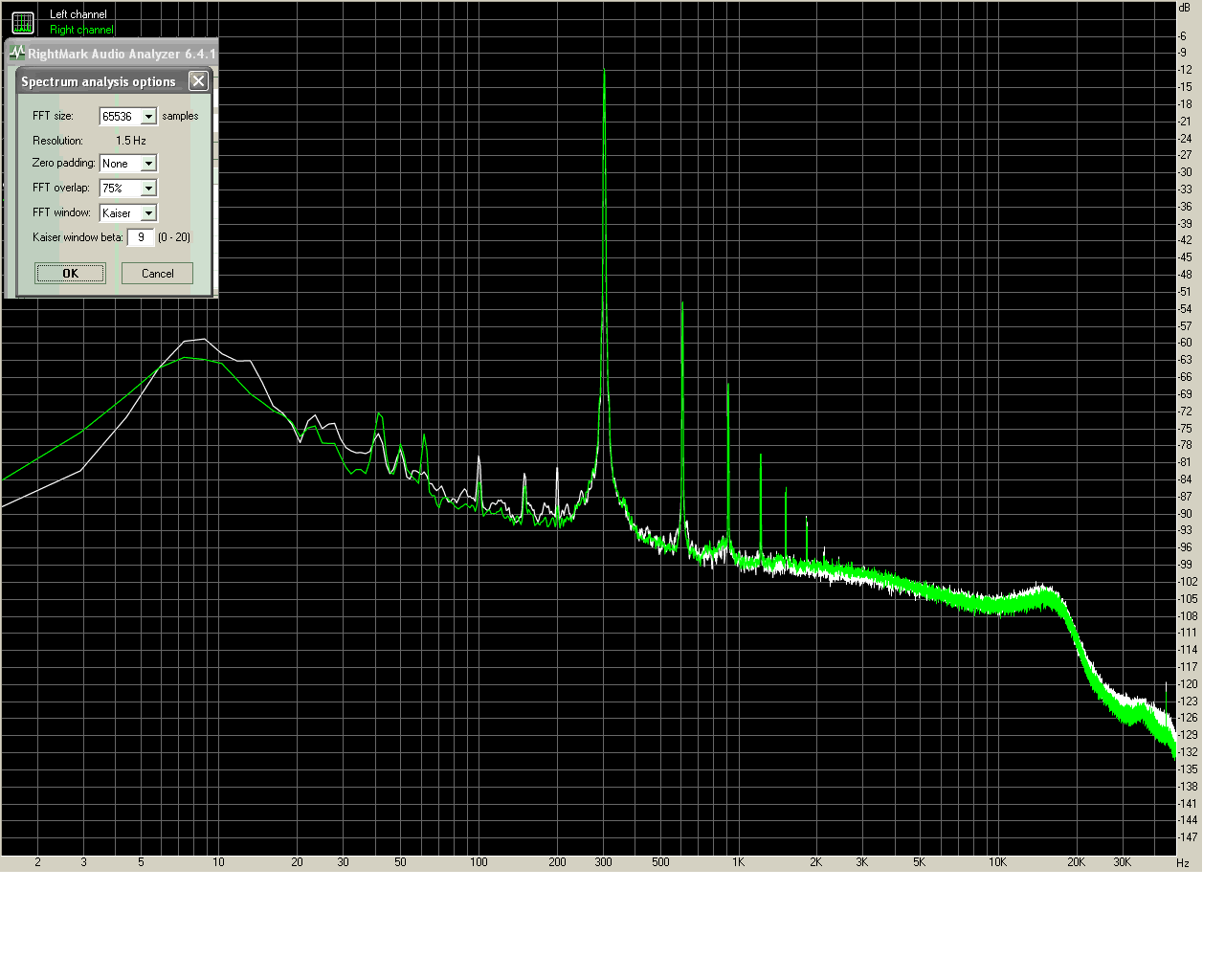
Task: Expand the FFT overlap dropdown
Action: point(148,189)
